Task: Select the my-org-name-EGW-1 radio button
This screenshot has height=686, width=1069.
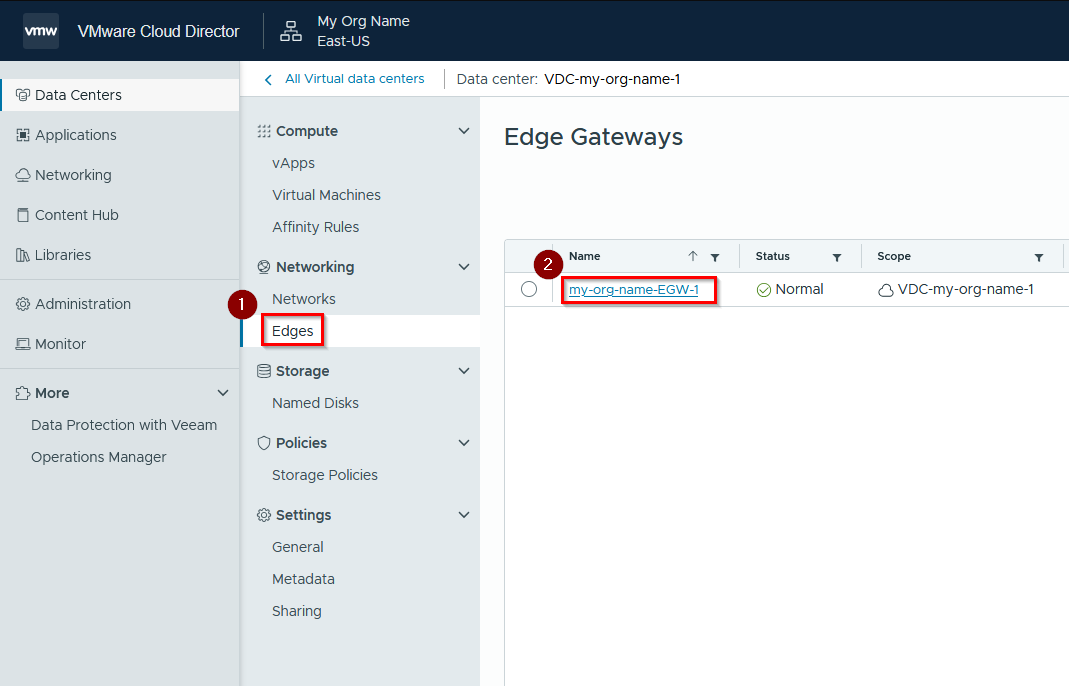Action: tap(529, 289)
